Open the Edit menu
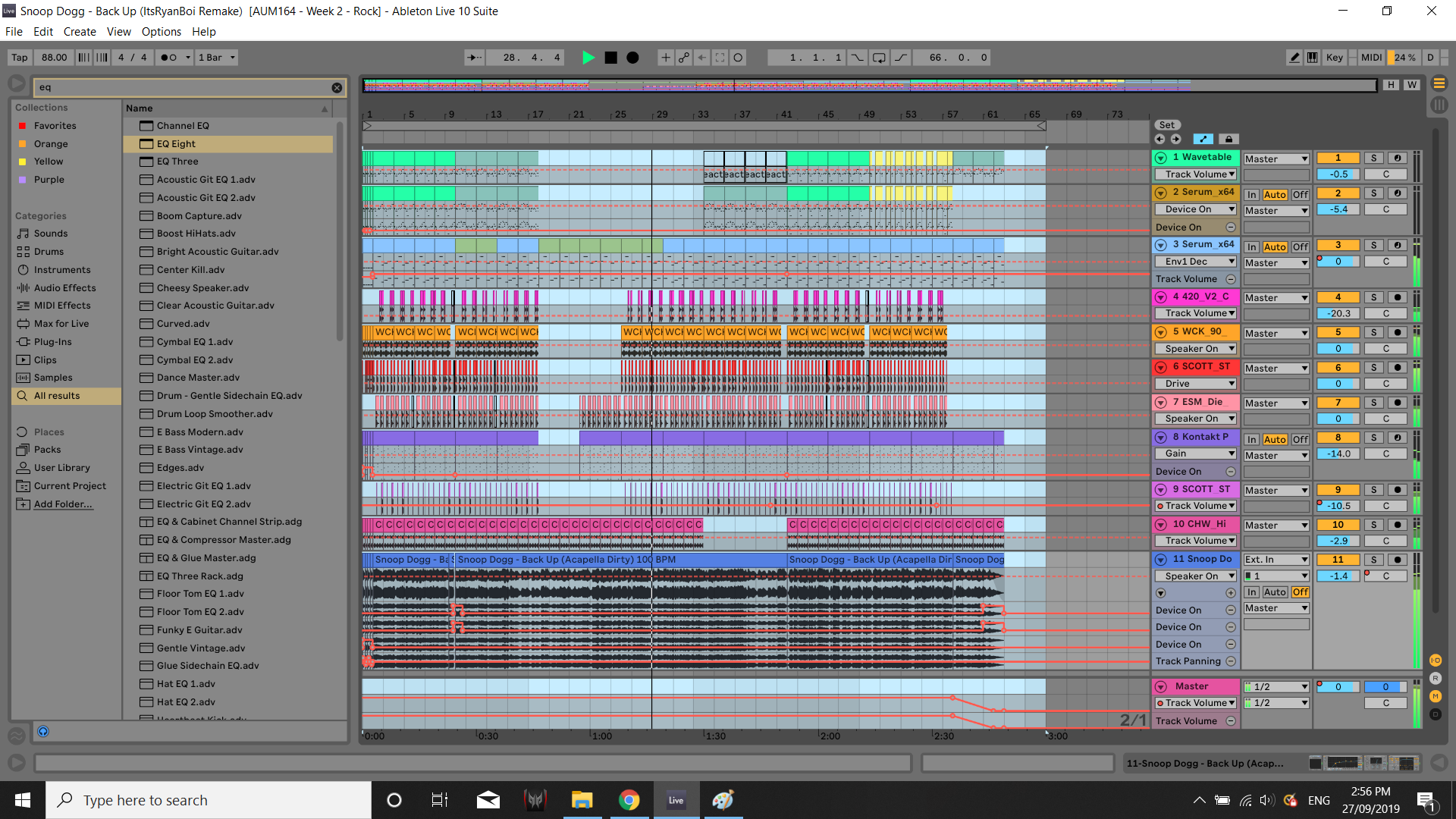The image size is (1456, 819). point(43,32)
